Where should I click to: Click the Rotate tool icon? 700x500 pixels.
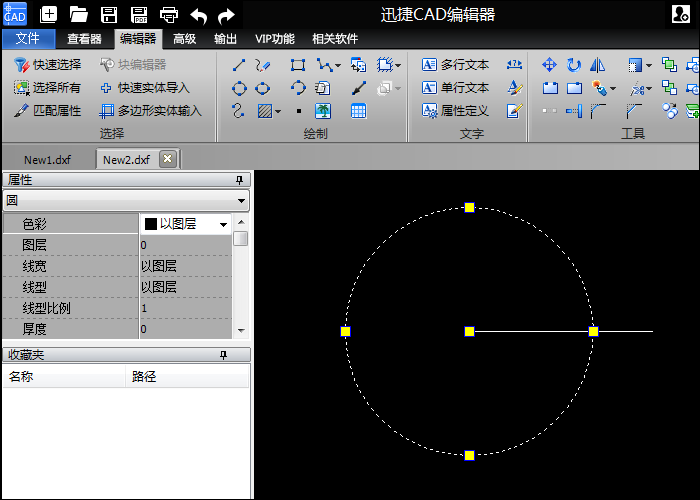point(573,65)
